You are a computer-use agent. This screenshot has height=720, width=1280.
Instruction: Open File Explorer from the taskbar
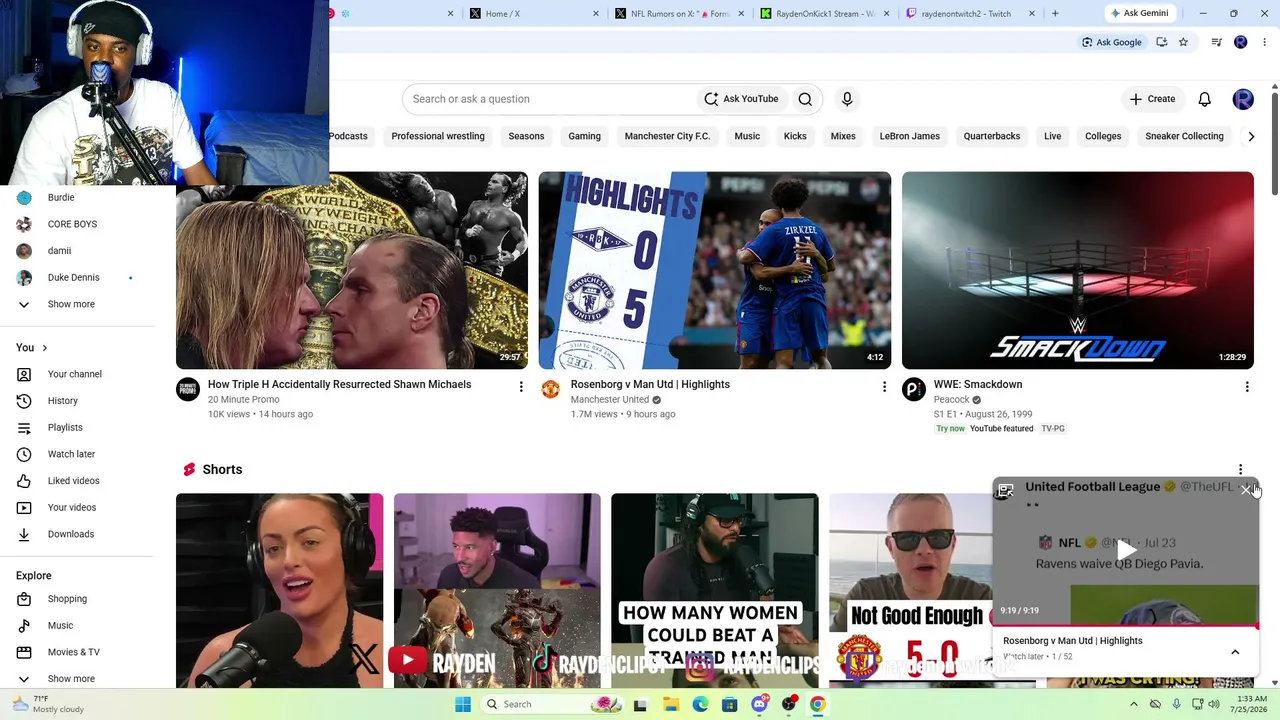[x=670, y=704]
